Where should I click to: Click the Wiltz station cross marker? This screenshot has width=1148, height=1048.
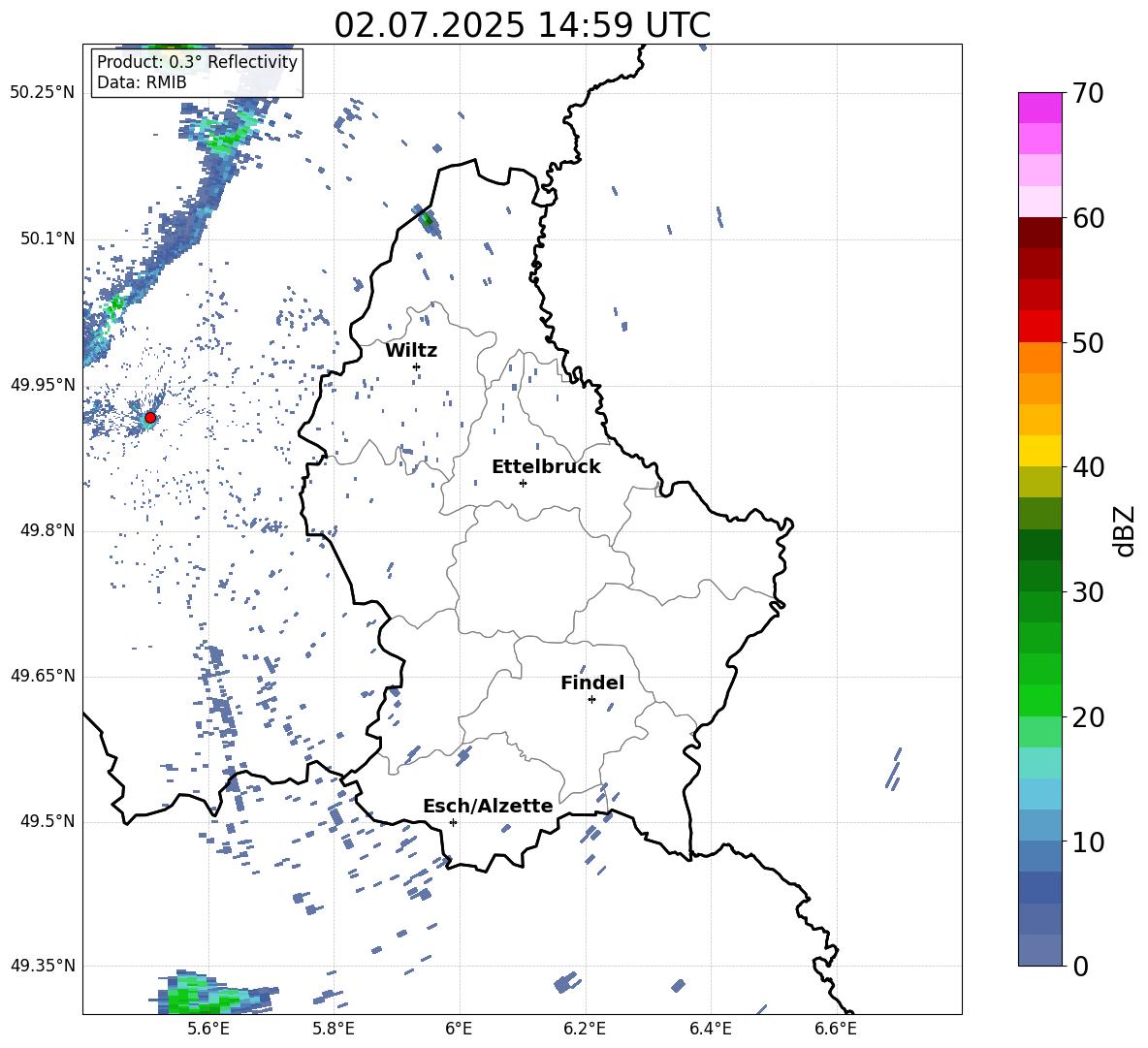coord(417,366)
